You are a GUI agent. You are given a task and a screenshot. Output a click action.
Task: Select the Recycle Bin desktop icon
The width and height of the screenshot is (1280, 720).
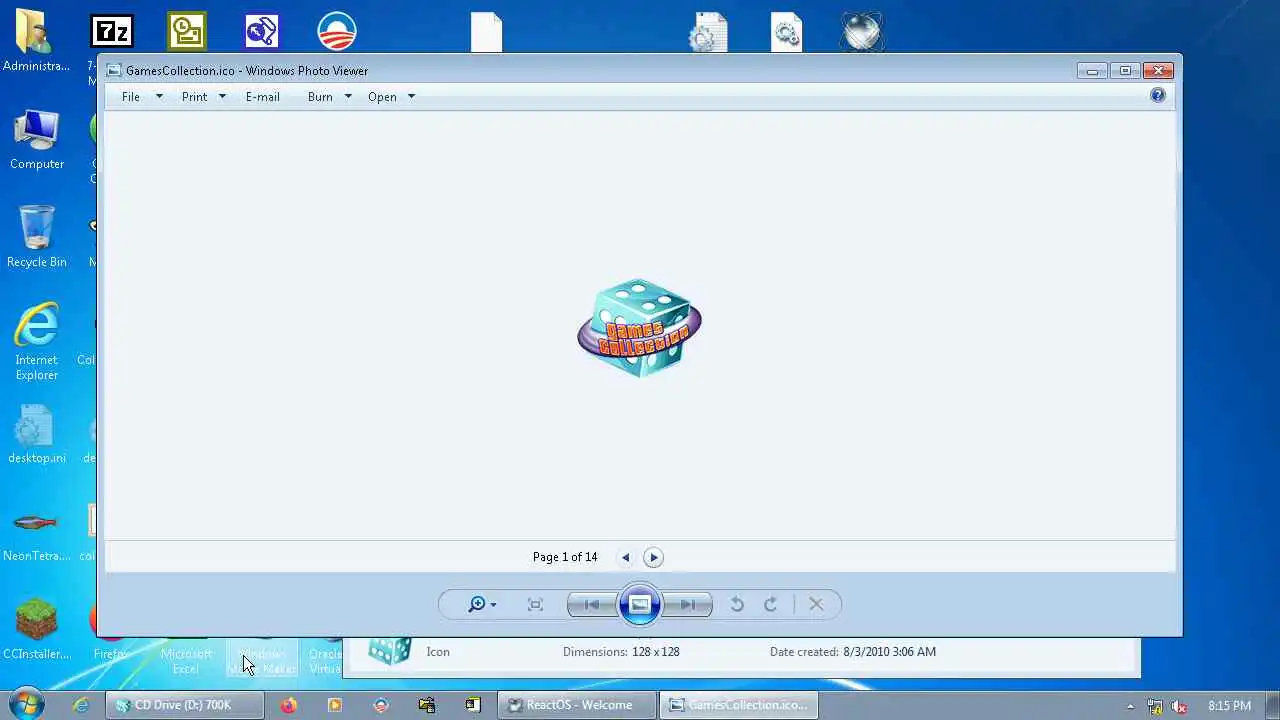click(x=36, y=237)
